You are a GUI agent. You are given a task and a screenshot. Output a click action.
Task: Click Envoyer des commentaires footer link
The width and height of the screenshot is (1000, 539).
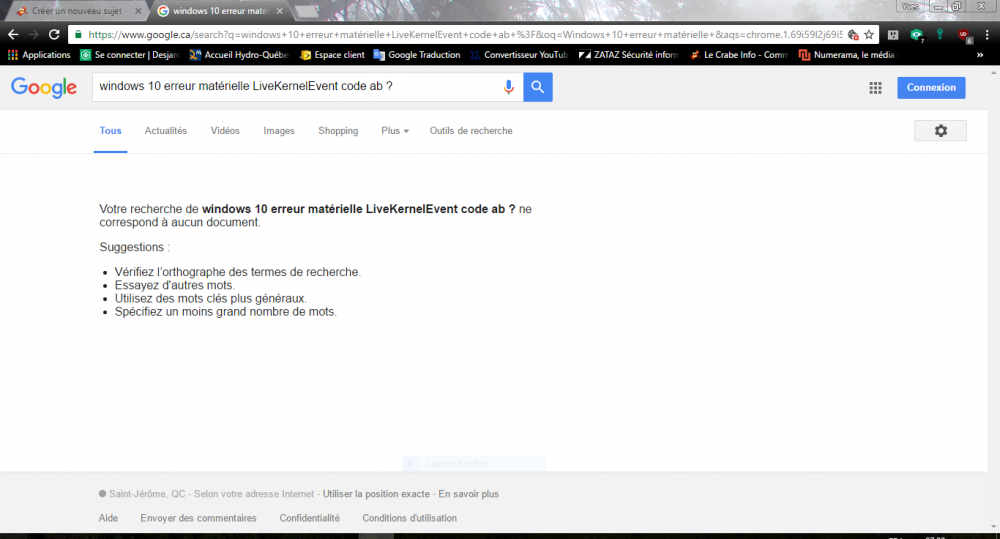click(x=198, y=518)
